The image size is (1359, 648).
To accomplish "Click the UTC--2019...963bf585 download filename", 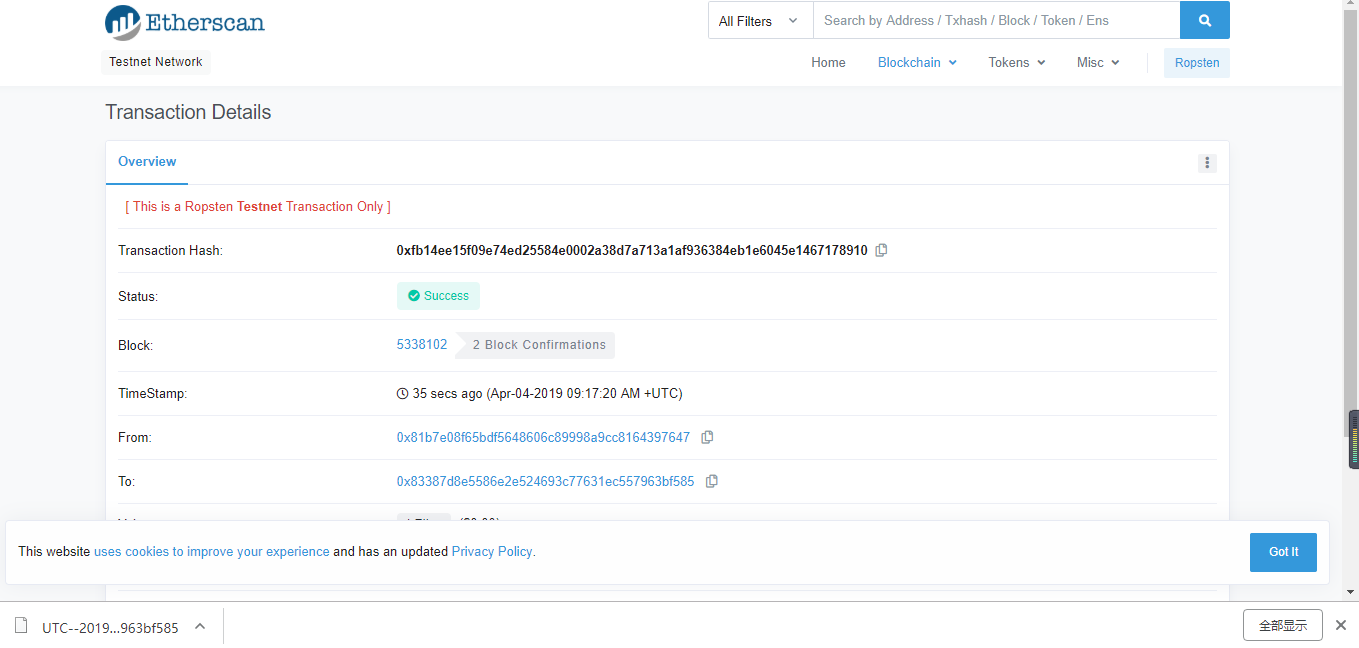I will pos(110,628).
